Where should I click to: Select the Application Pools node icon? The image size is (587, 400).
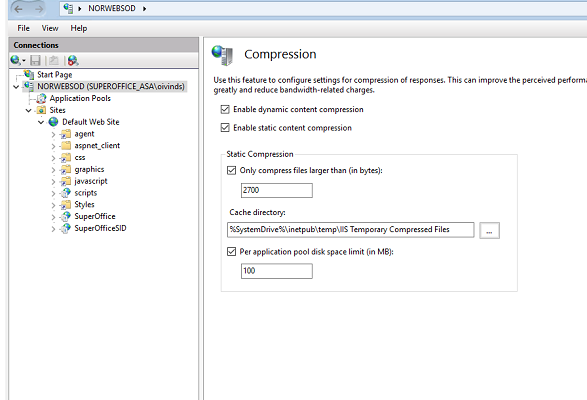(42, 99)
